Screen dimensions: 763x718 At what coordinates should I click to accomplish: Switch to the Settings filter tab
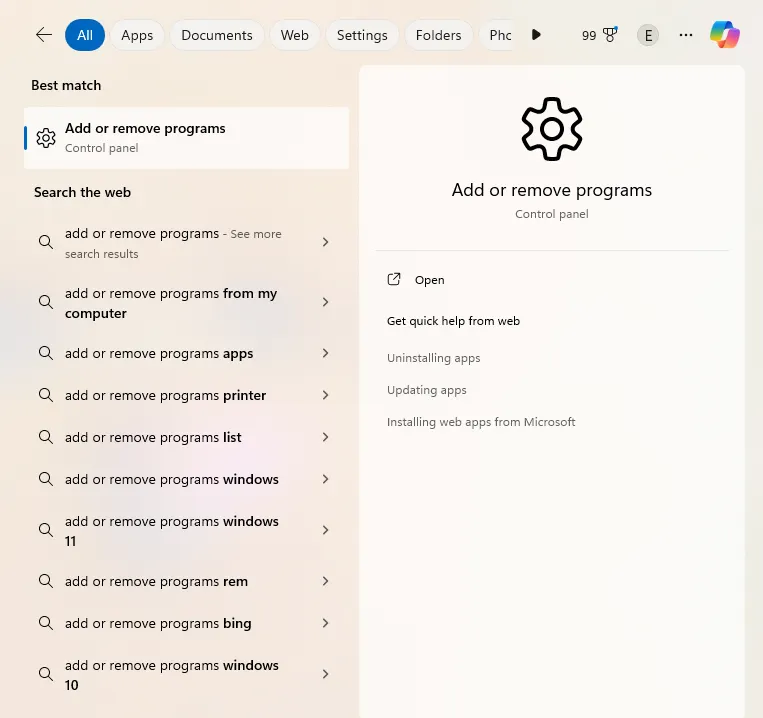[362, 35]
